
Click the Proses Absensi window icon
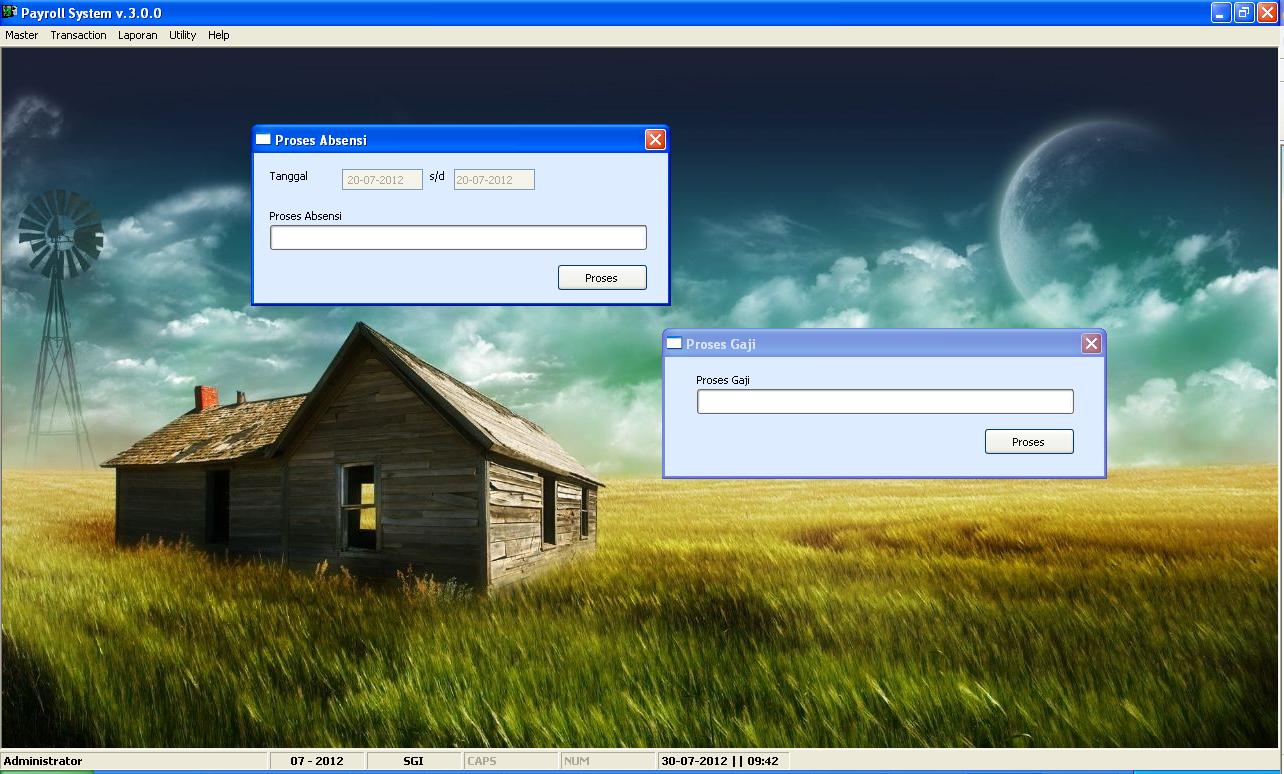[263, 140]
